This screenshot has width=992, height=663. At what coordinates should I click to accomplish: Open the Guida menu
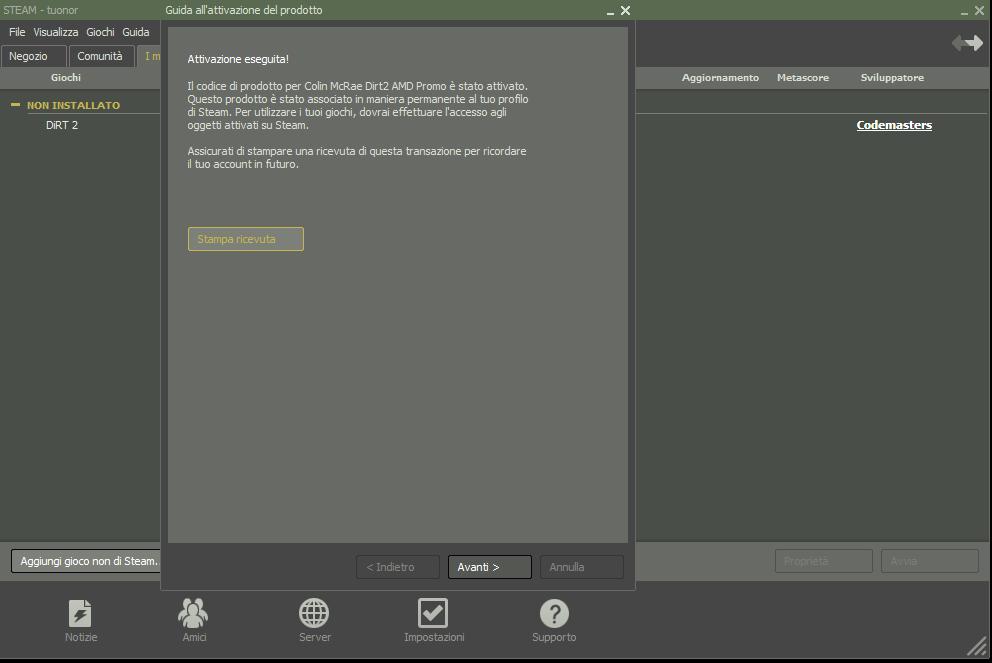[x=135, y=32]
